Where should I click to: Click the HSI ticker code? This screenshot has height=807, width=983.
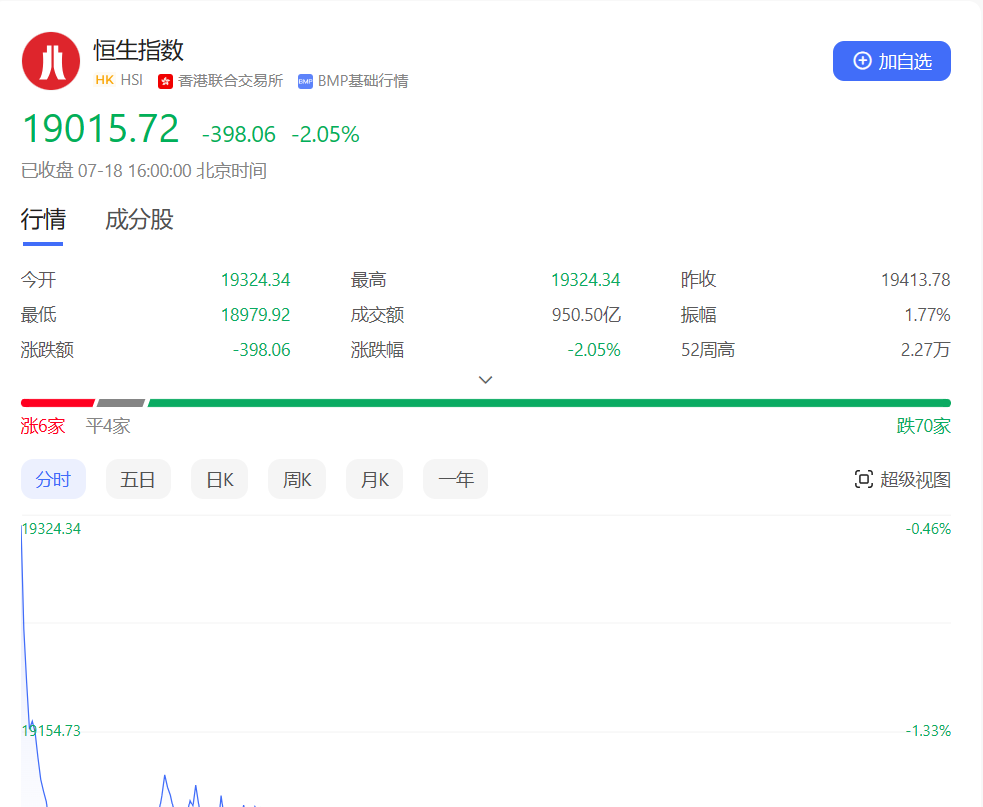pyautogui.click(x=132, y=80)
